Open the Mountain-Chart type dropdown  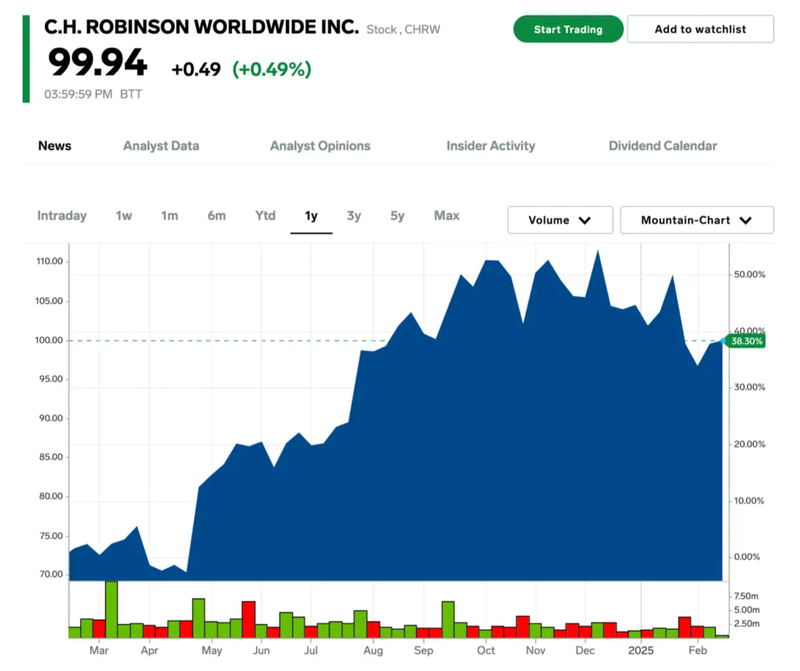[x=696, y=220]
